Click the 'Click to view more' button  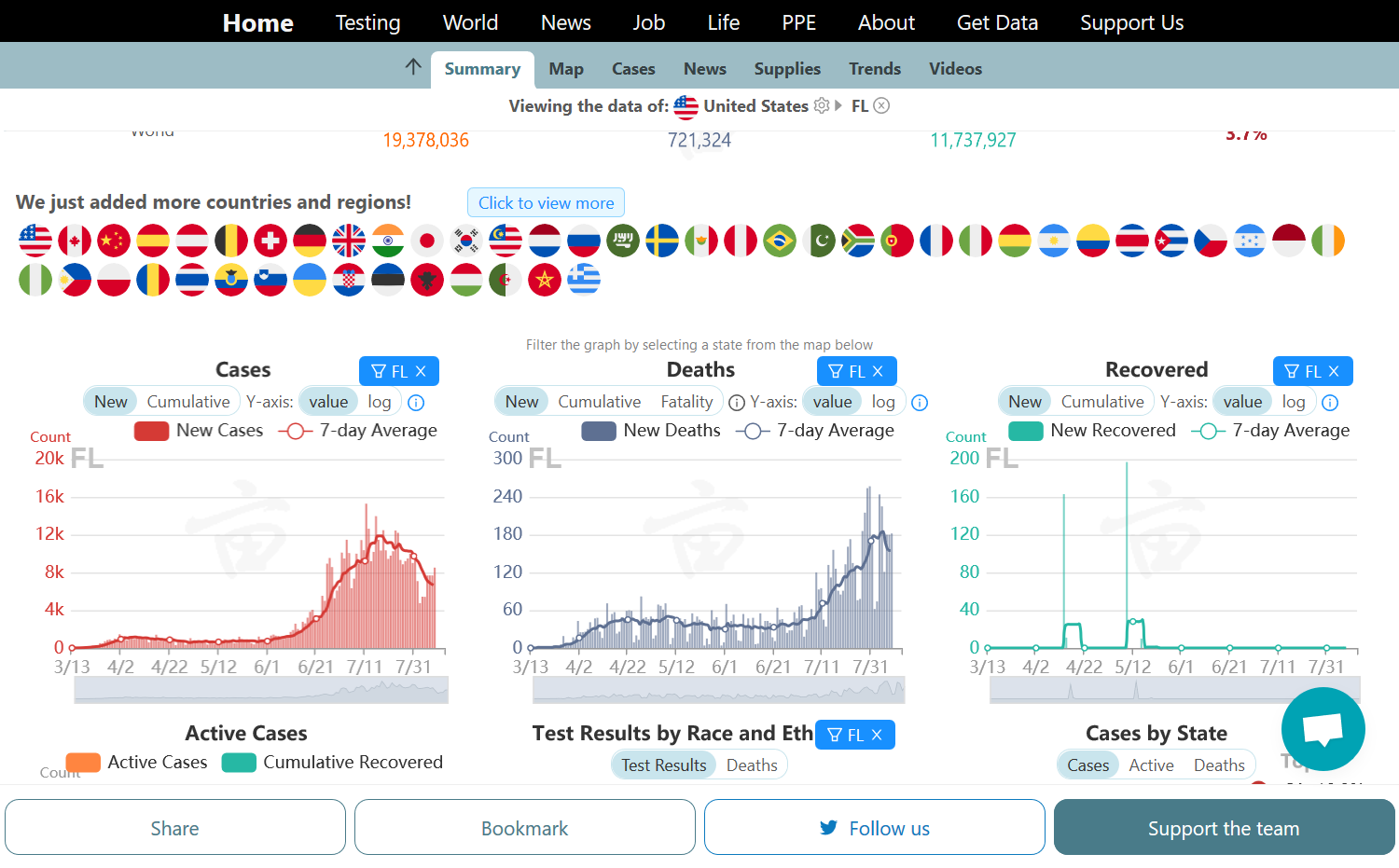tap(547, 202)
